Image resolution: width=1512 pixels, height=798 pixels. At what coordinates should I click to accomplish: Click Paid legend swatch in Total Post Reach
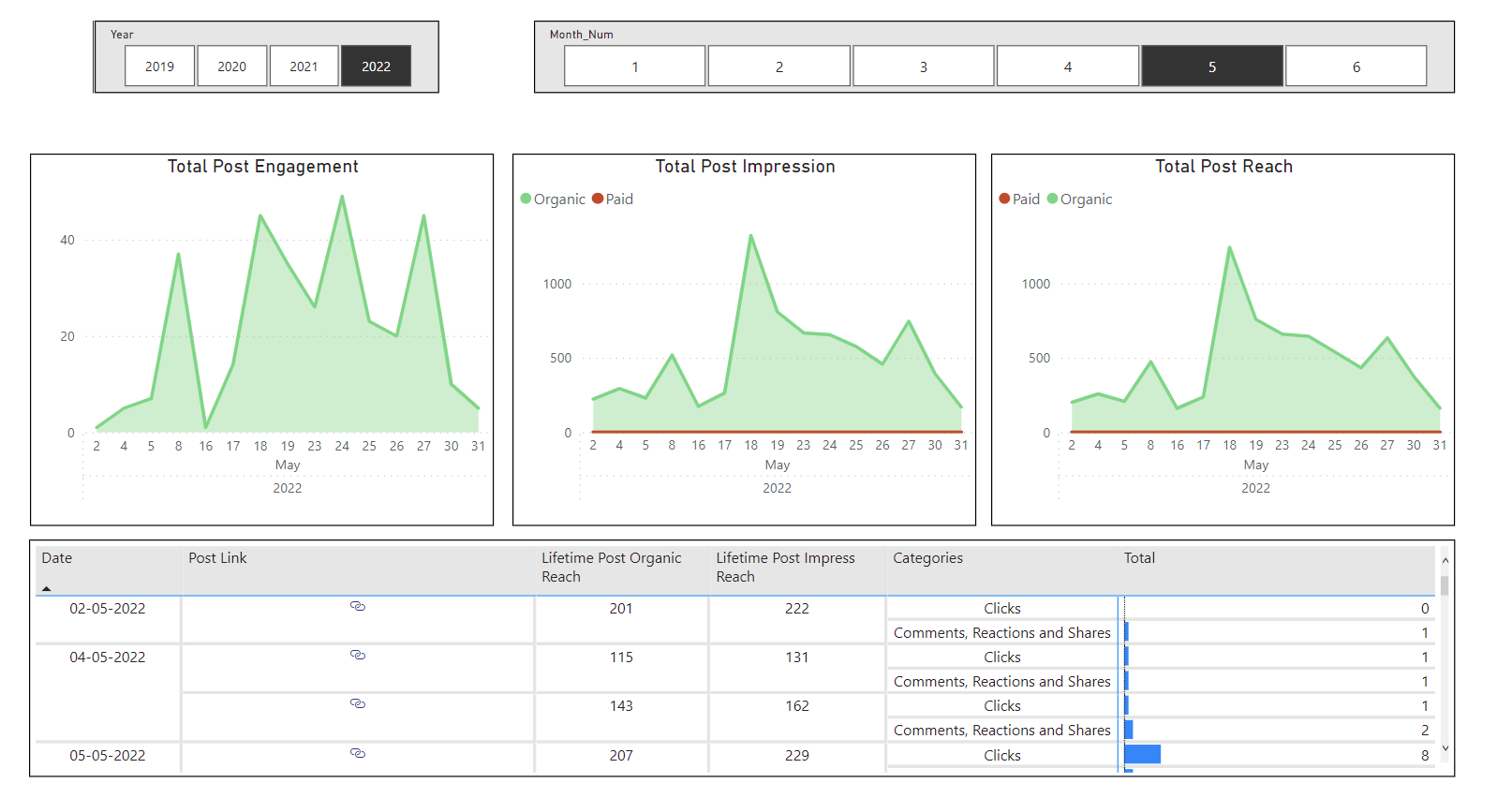[x=1004, y=199]
